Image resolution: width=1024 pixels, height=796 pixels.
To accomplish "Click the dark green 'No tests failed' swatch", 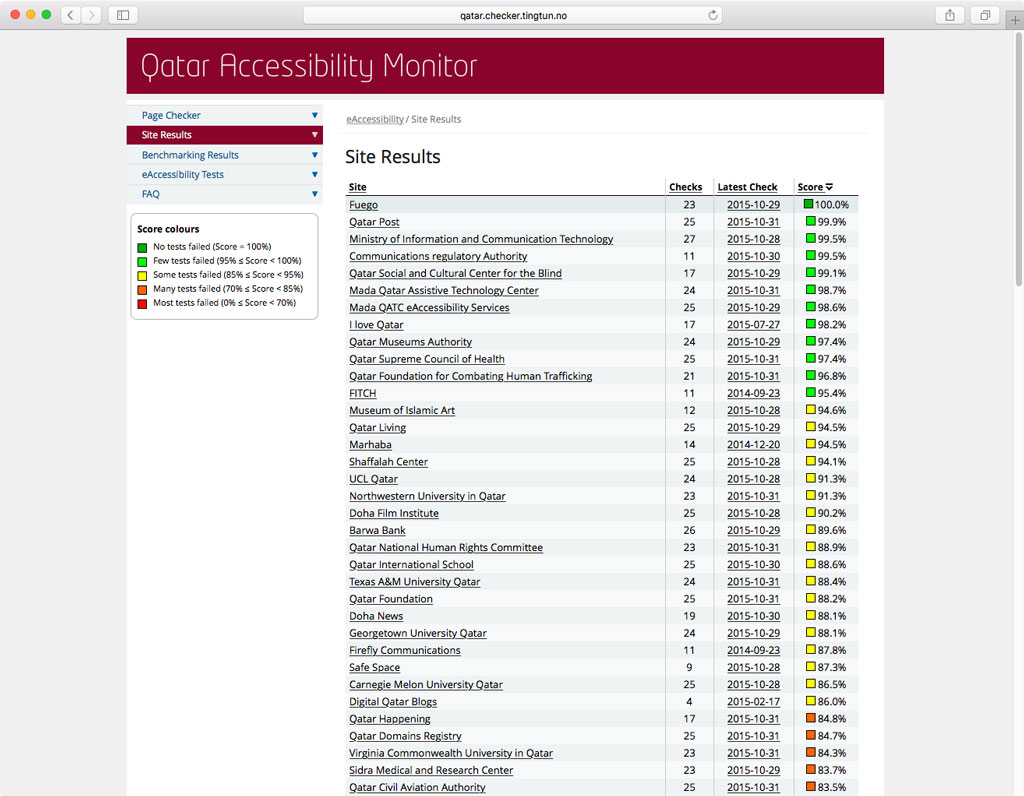I will pyautogui.click(x=142, y=247).
